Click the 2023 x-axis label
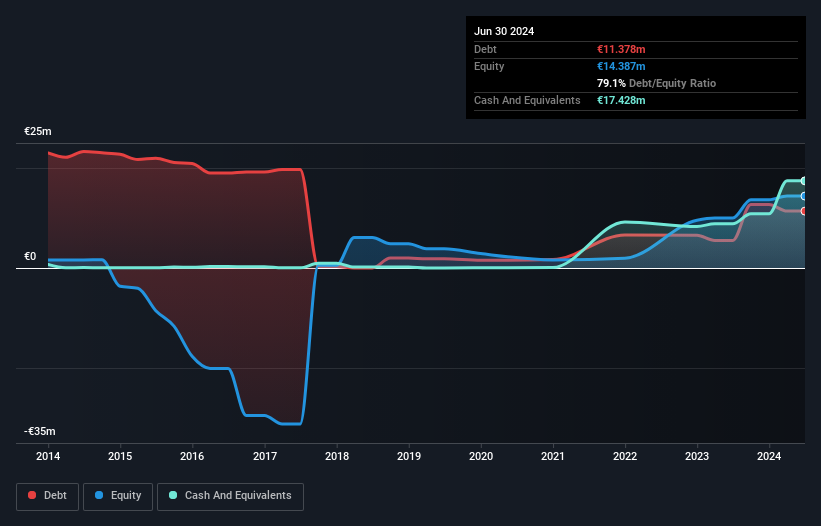This screenshot has width=821, height=526. (697, 456)
